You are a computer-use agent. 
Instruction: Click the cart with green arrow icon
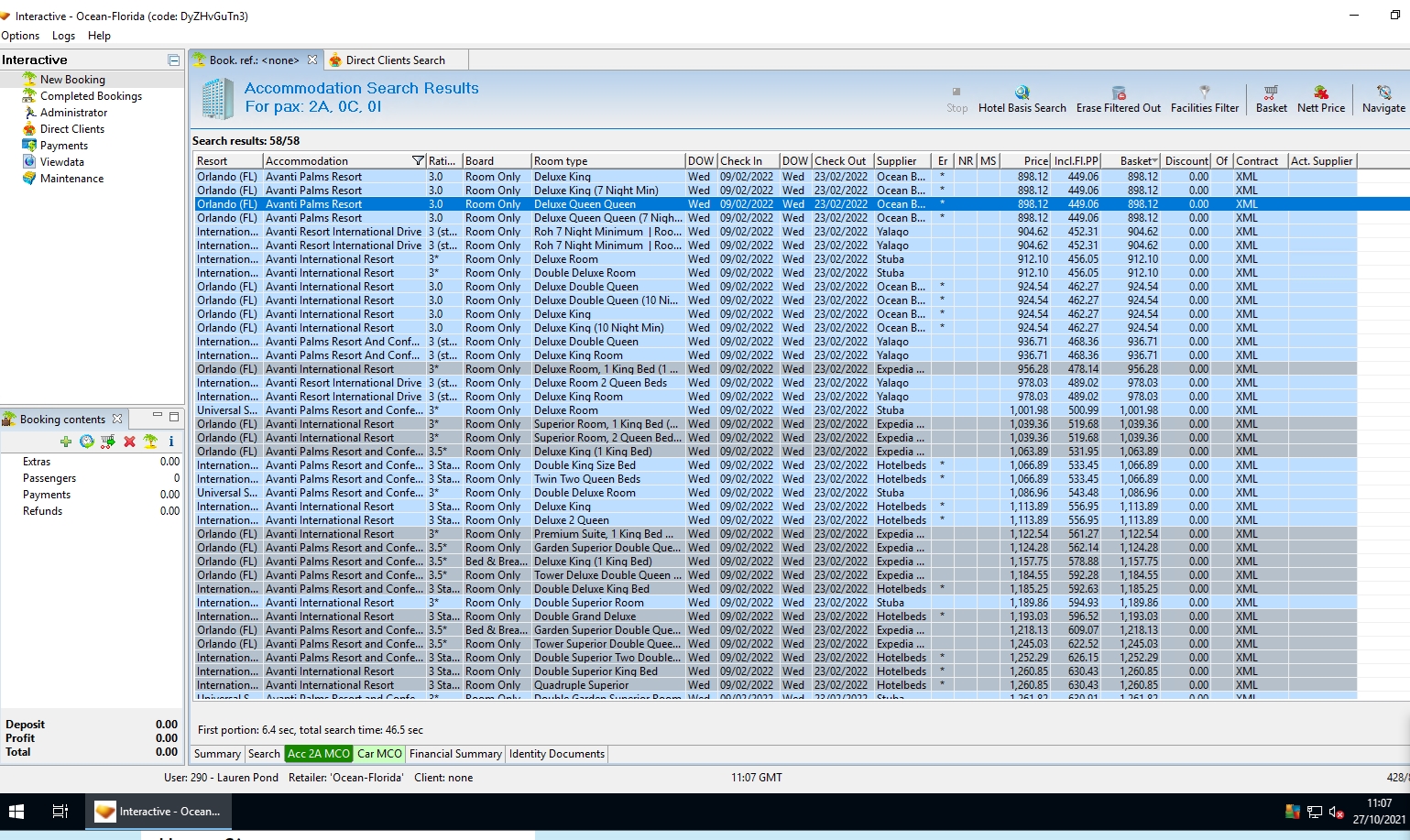[x=108, y=442]
